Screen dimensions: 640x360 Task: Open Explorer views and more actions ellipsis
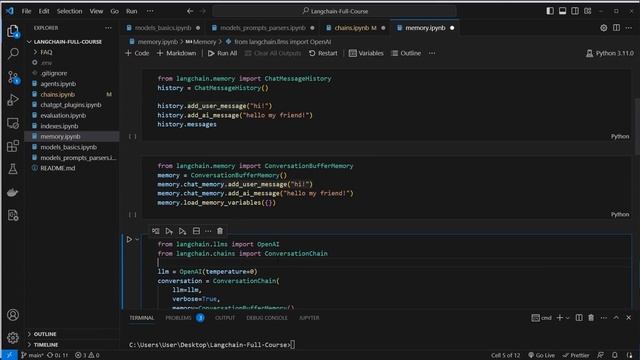pyautogui.click(x=108, y=28)
